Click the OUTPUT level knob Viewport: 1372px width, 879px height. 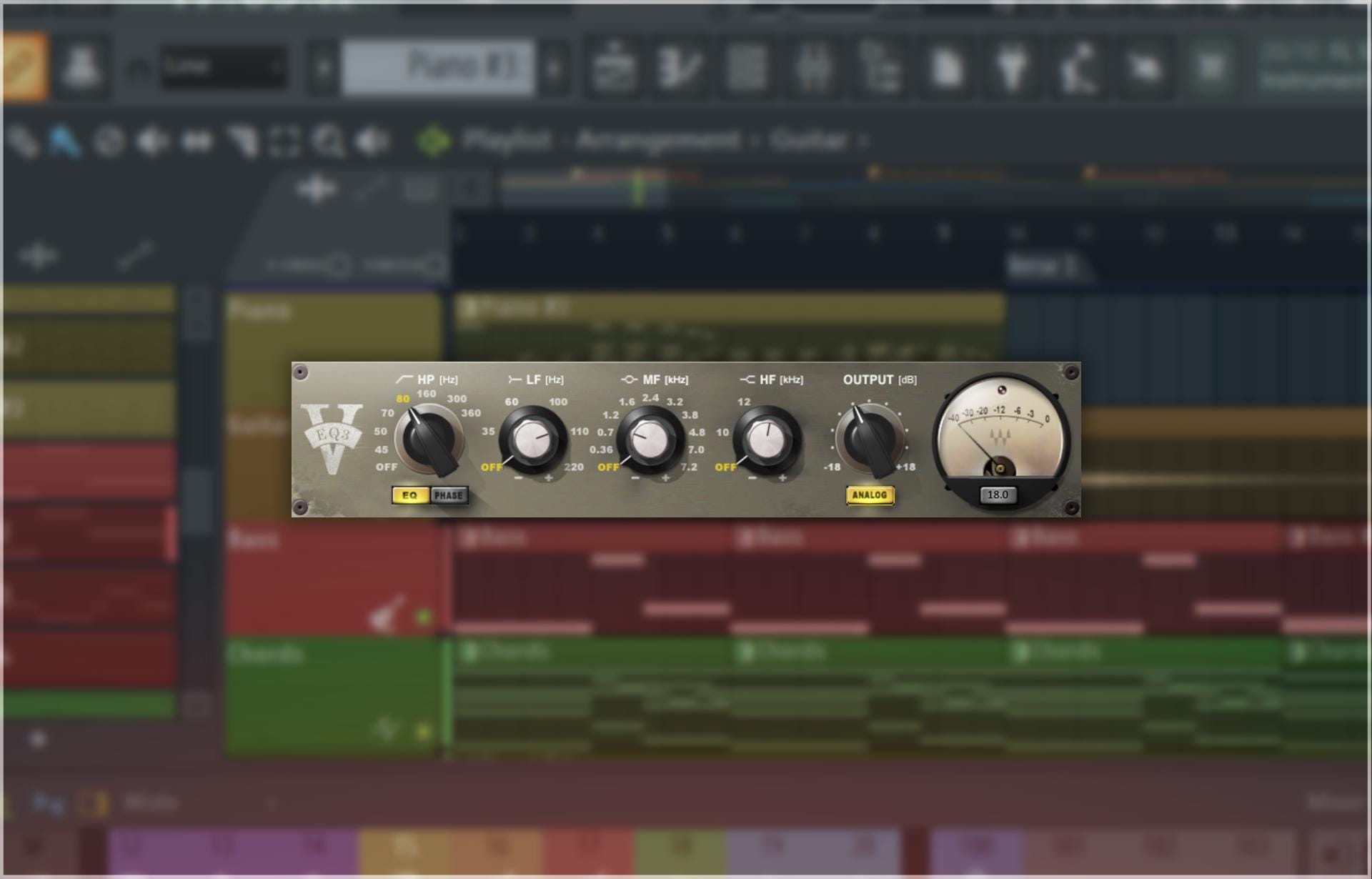870,439
